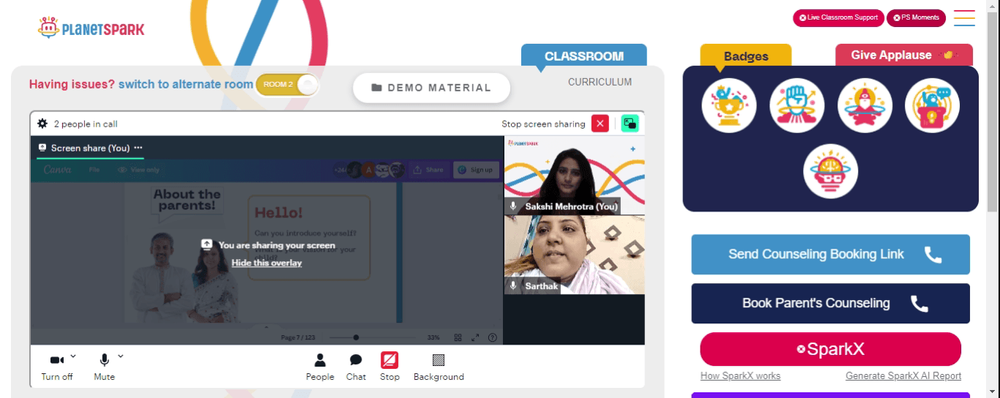Viewport: 1000px width, 398px height.
Task: Click the 33% zoom value
Action: 434,337
